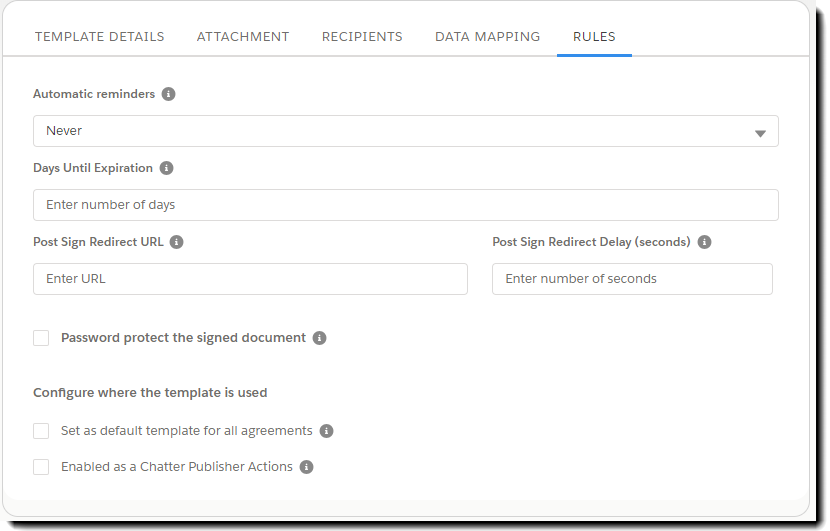
Task: Click the Rules tab
Action: [x=594, y=37]
